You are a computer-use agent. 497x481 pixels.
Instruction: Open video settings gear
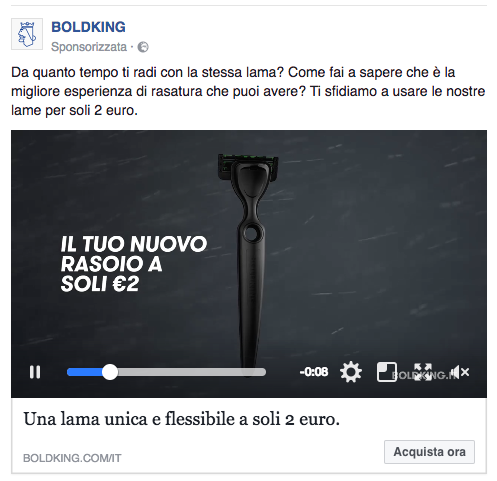(351, 372)
